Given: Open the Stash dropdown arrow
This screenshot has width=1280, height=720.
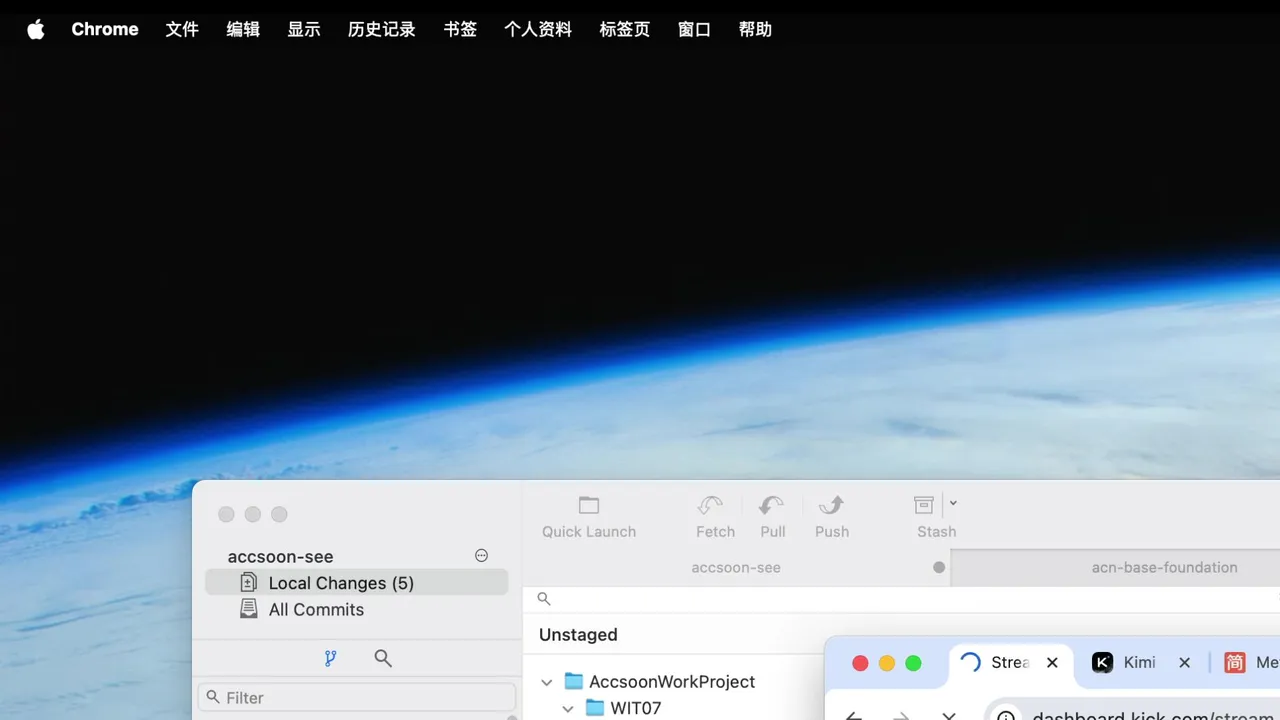Looking at the screenshot, I should click(953, 503).
